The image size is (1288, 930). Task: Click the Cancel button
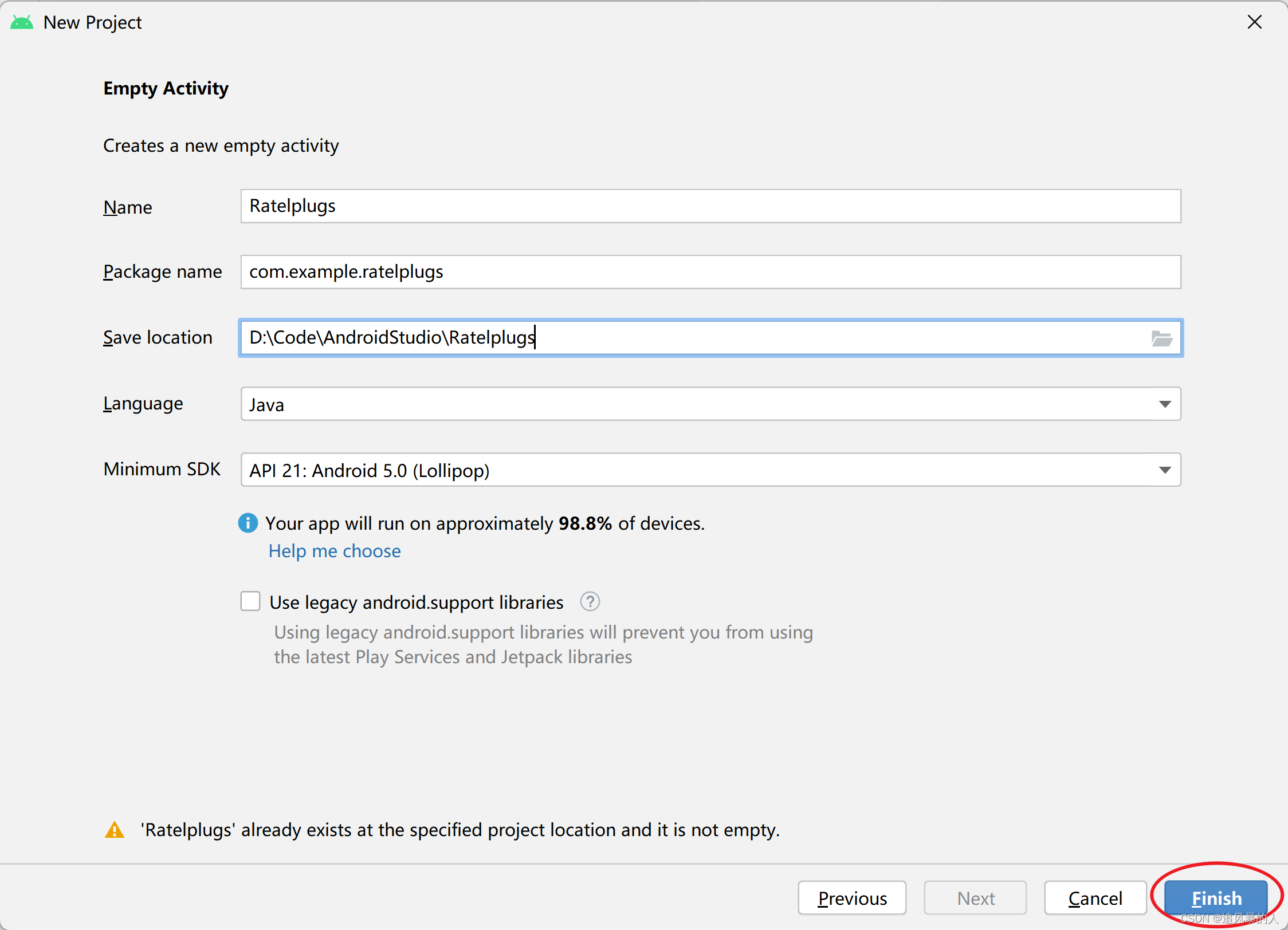[x=1095, y=898]
